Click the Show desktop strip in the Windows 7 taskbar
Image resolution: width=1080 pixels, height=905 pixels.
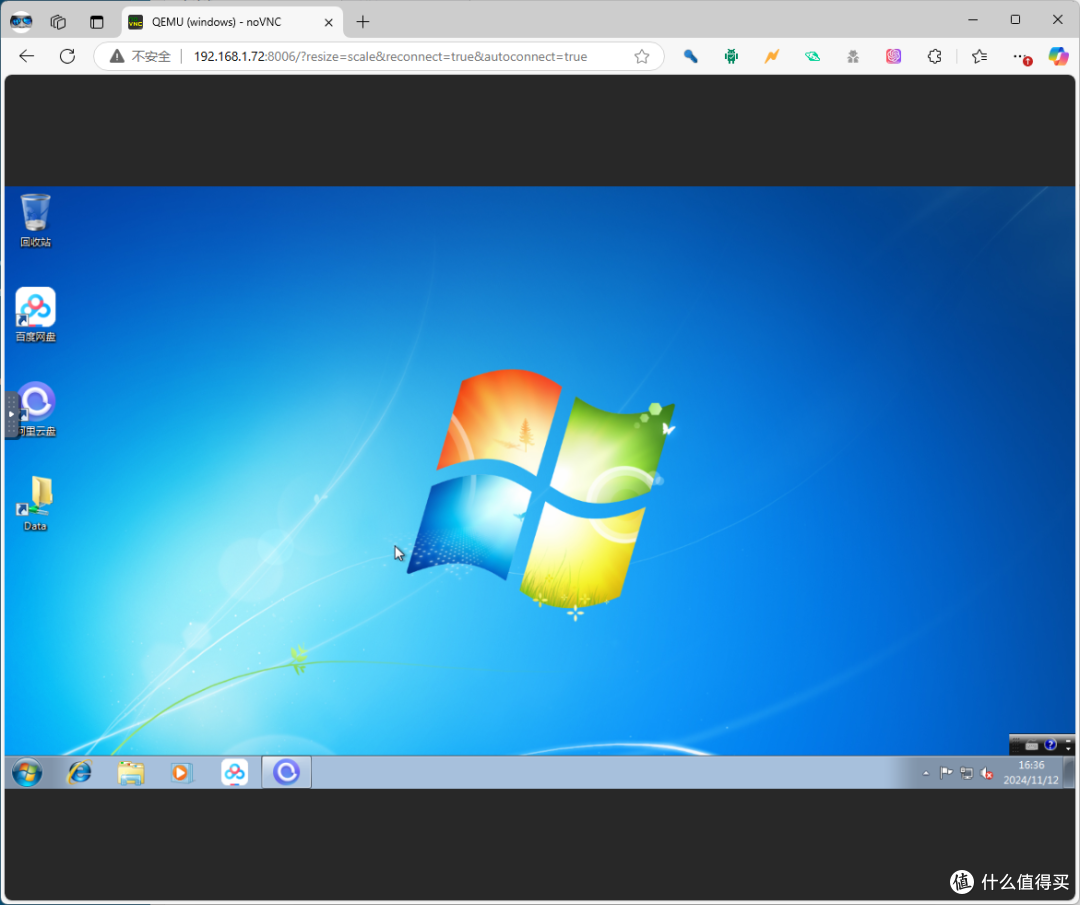[x=1068, y=773]
